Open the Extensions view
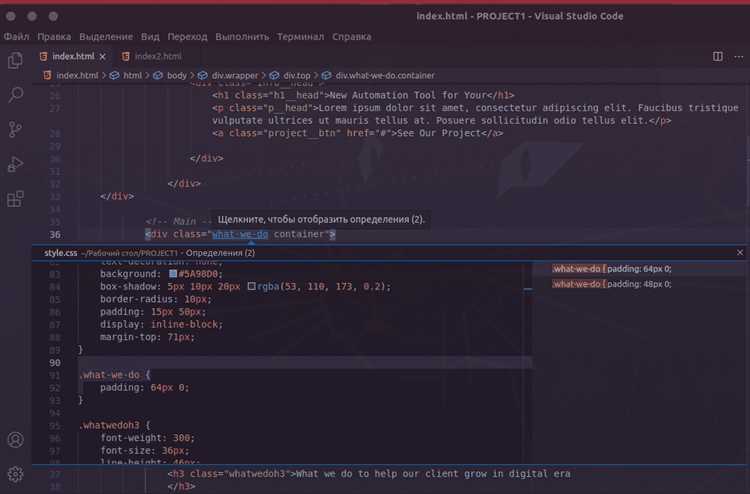The image size is (750, 494). 15,198
